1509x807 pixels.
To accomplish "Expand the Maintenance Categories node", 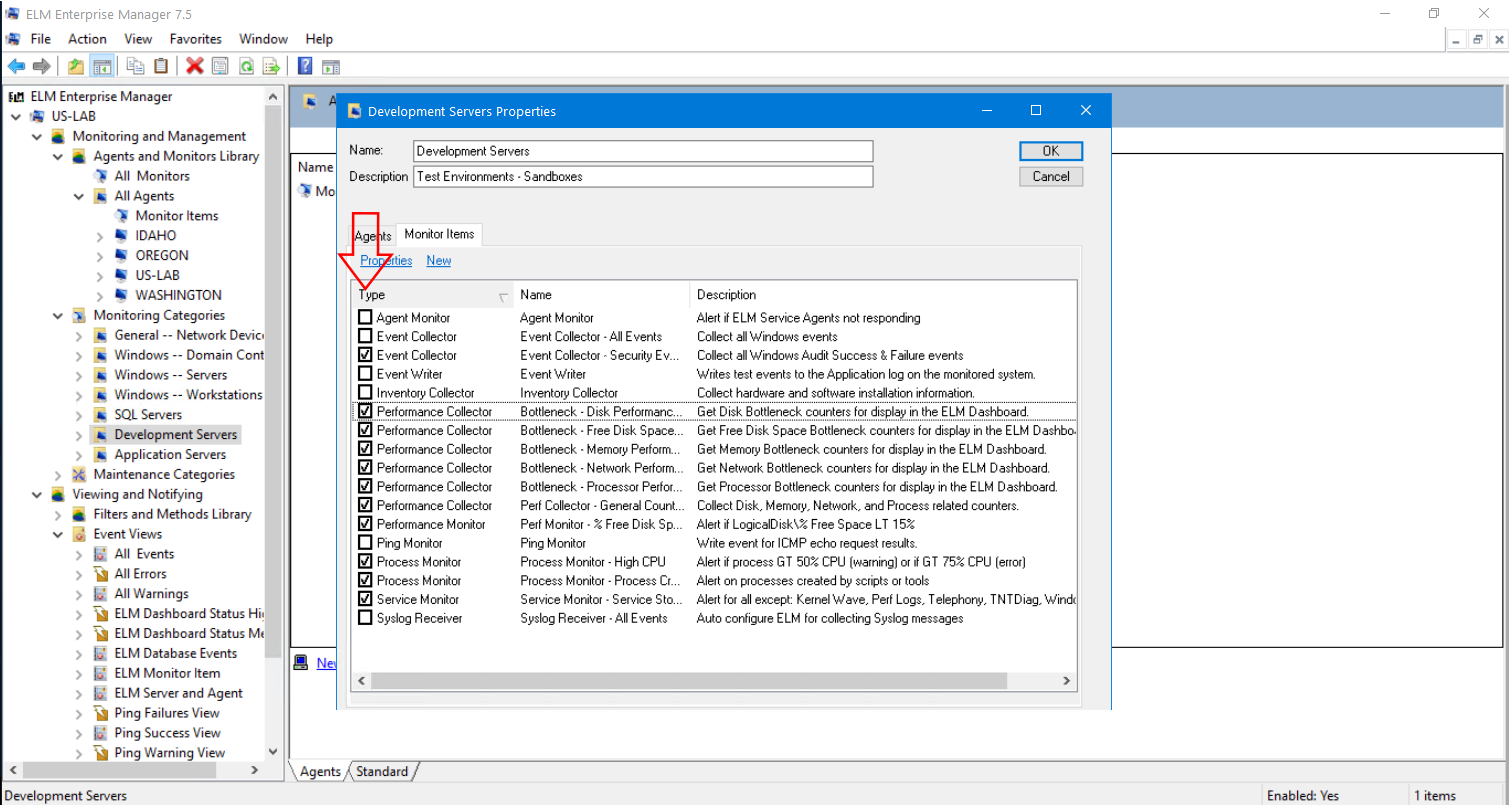I will [57, 475].
